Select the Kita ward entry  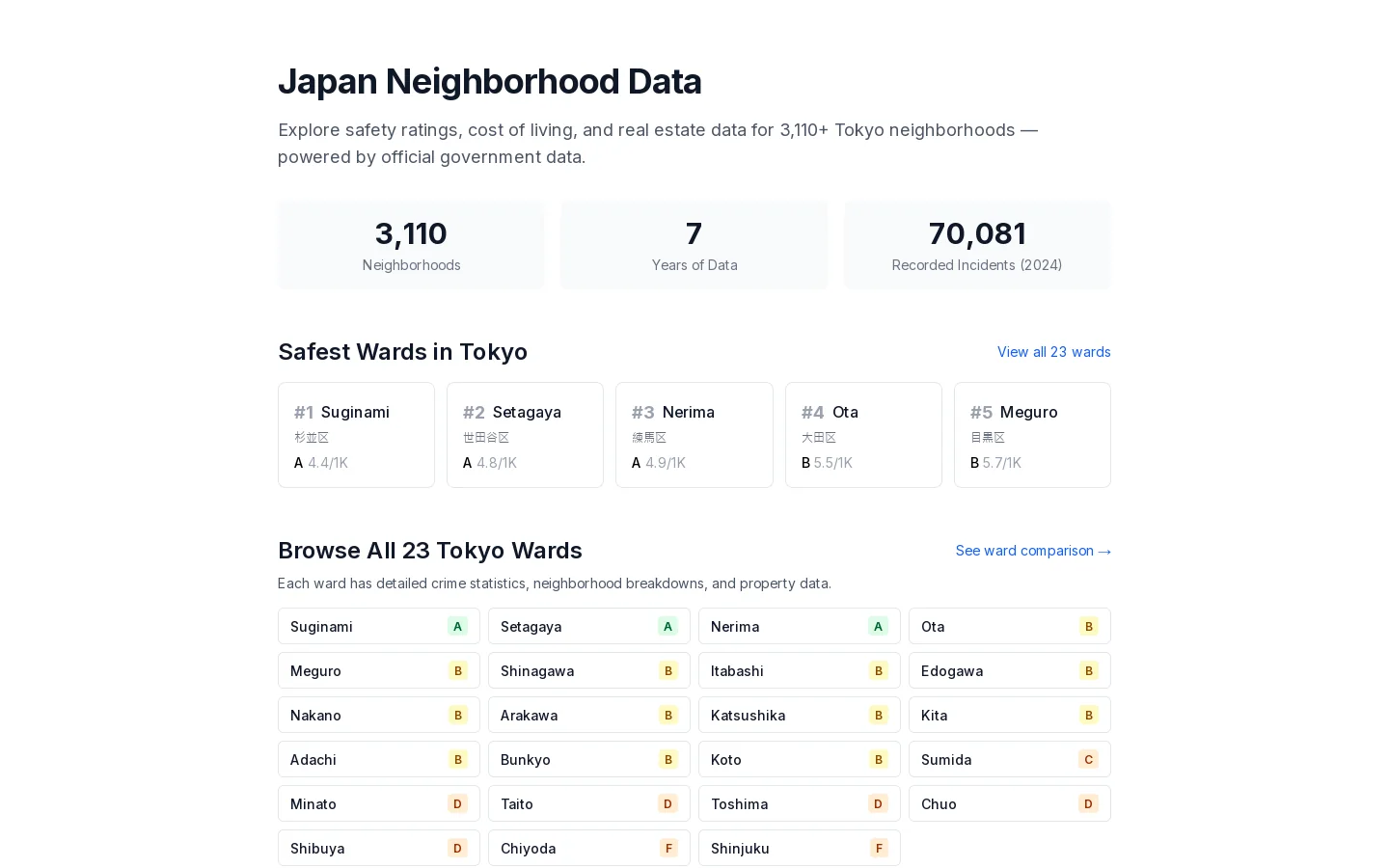(x=1010, y=715)
